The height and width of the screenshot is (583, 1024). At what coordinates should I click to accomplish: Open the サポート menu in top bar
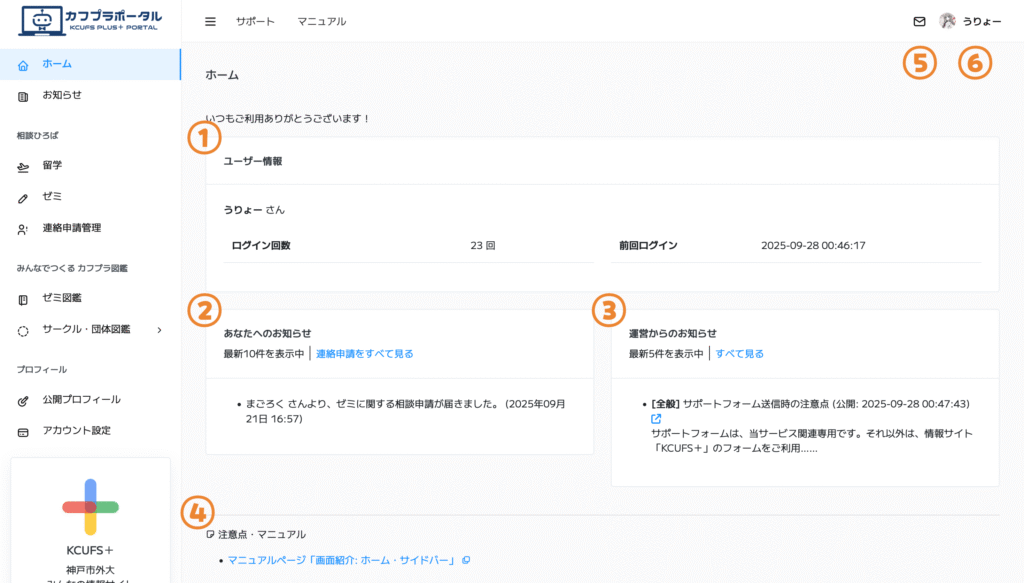pos(255,21)
